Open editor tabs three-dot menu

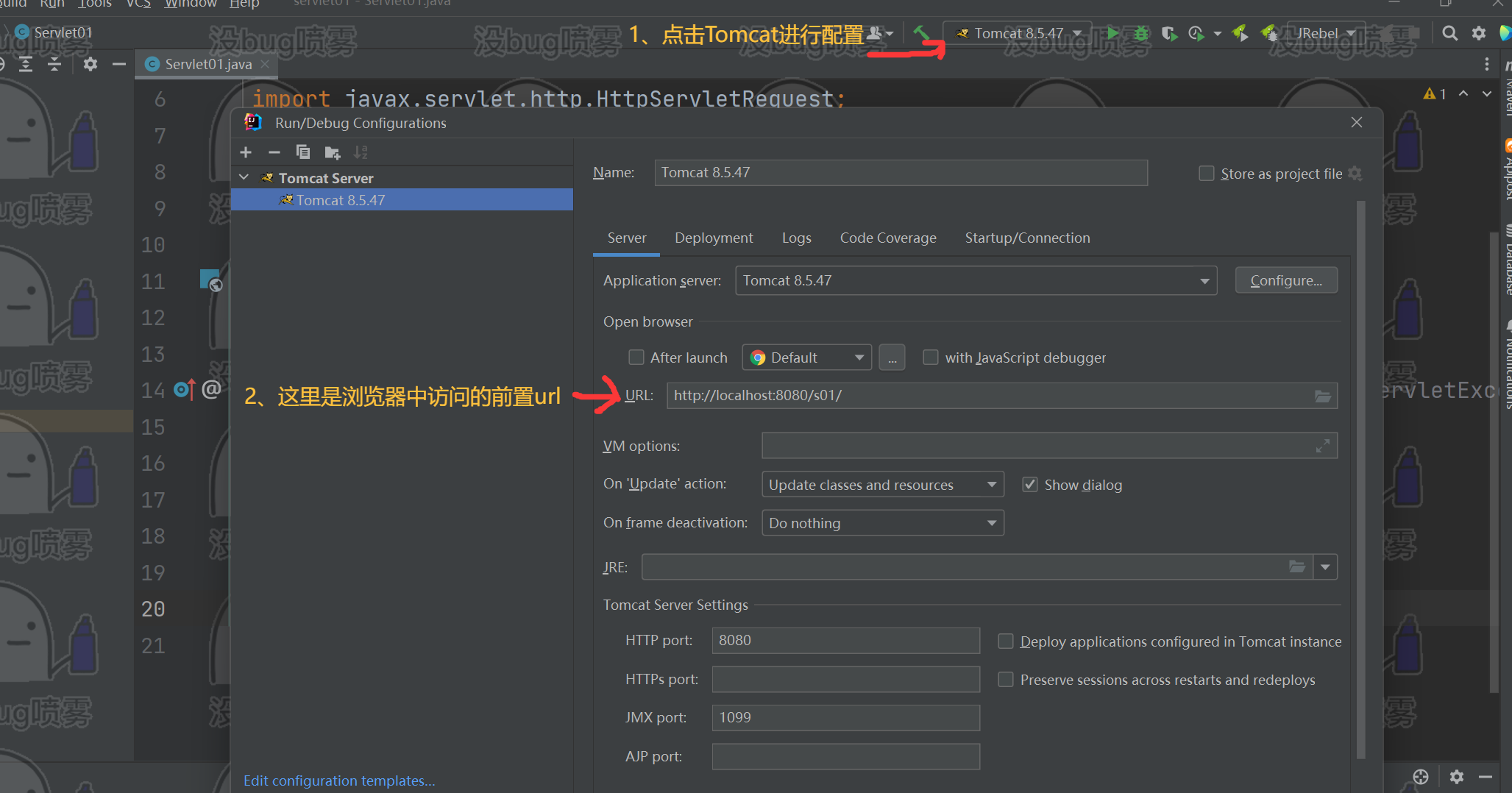[1487, 64]
